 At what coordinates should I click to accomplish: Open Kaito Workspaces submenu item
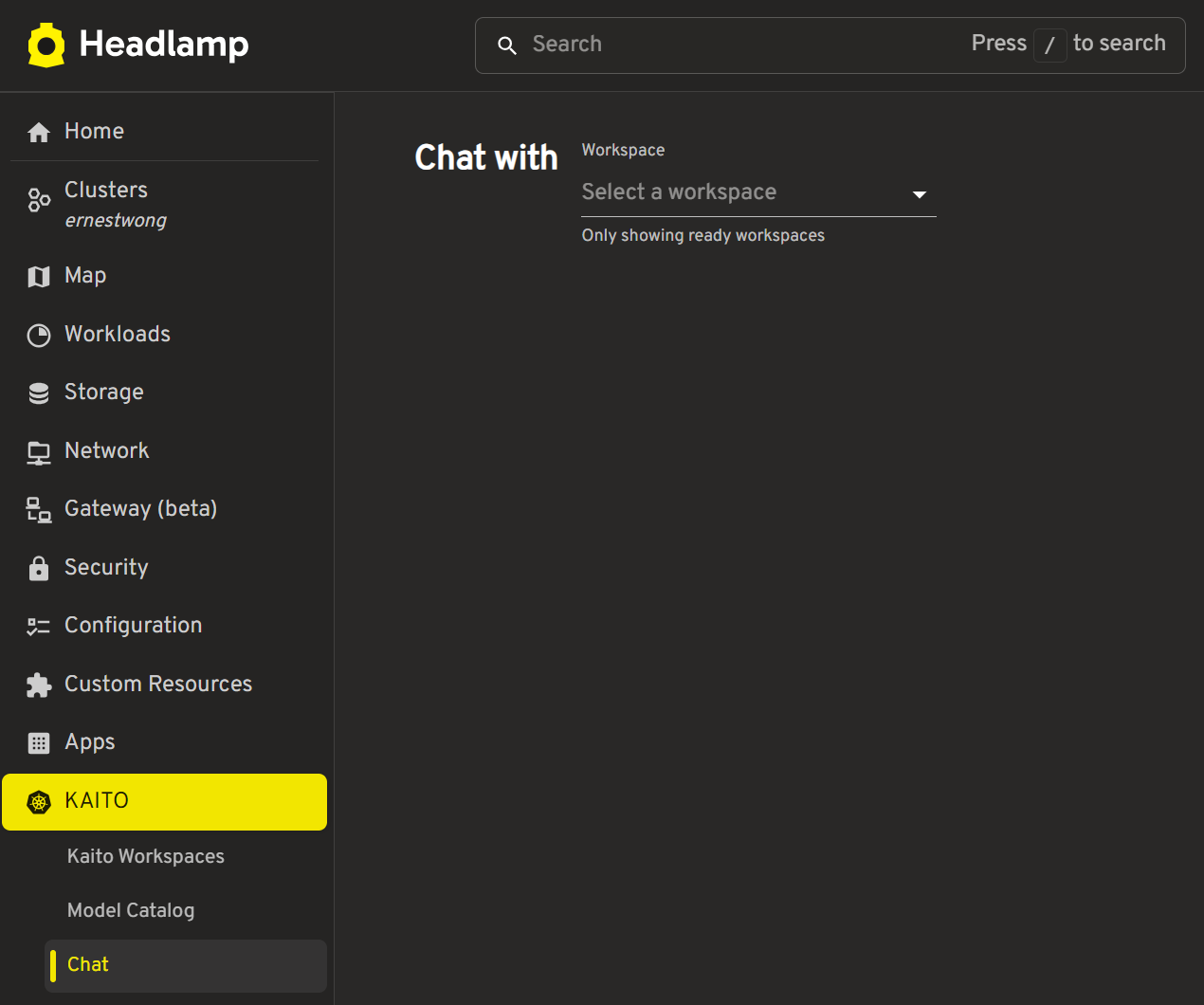(x=185, y=857)
